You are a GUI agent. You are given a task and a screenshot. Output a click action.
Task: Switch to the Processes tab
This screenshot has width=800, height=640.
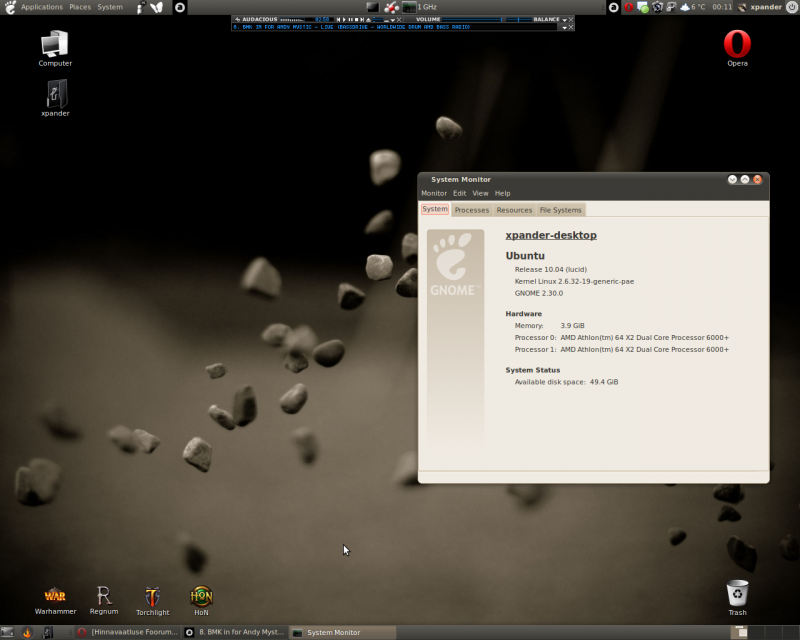[471, 210]
